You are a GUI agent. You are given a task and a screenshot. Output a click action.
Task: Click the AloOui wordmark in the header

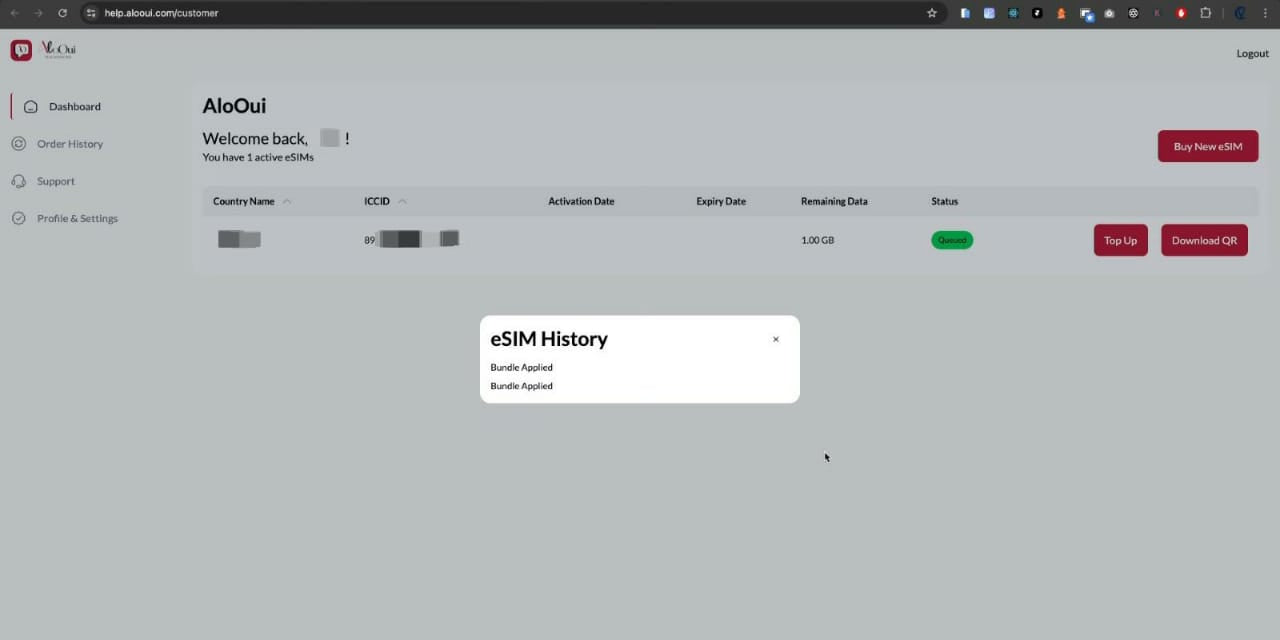[59, 50]
